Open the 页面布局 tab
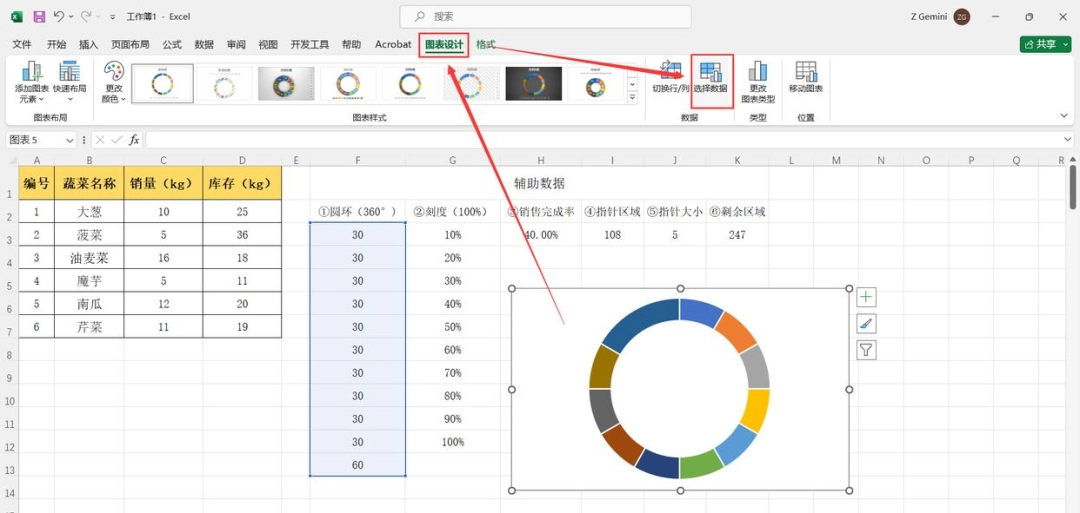 (130, 44)
